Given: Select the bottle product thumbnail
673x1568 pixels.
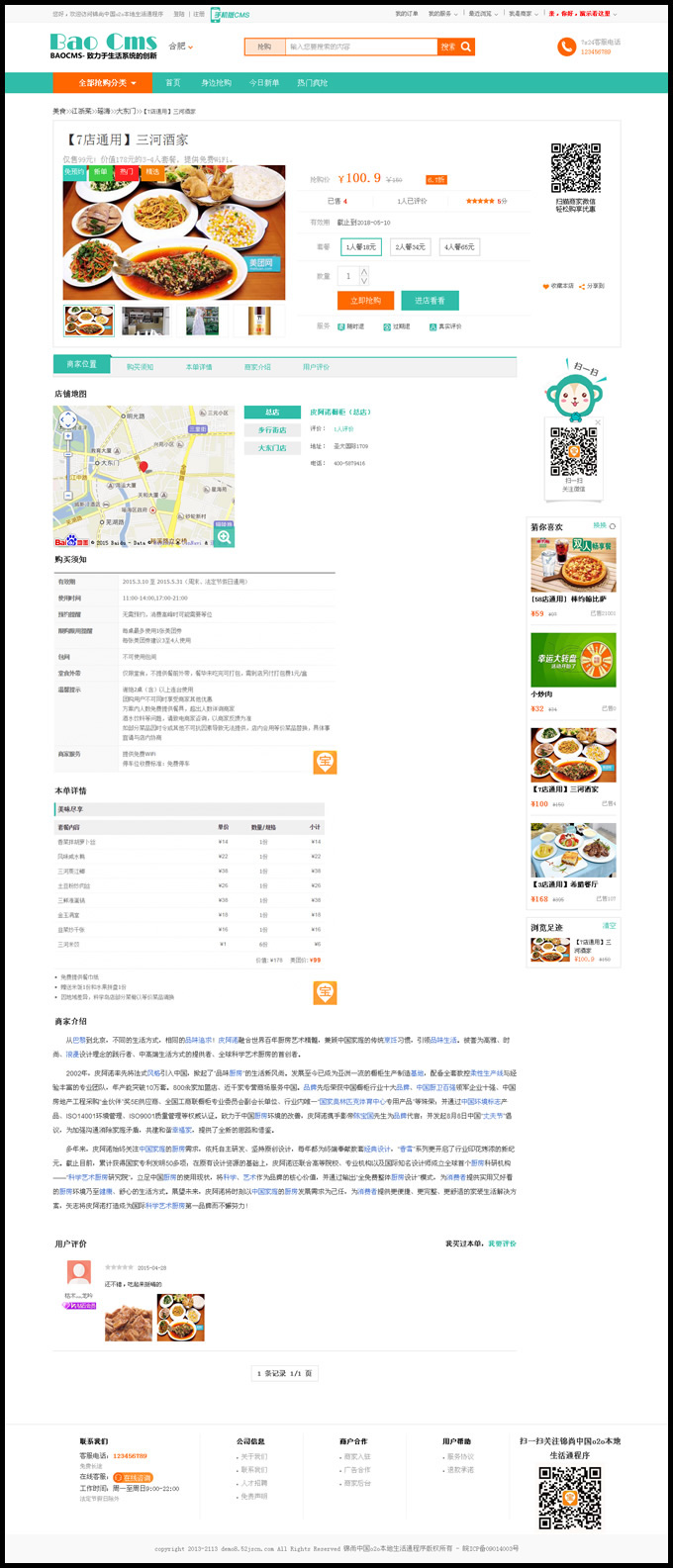Looking at the screenshot, I should [x=260, y=321].
